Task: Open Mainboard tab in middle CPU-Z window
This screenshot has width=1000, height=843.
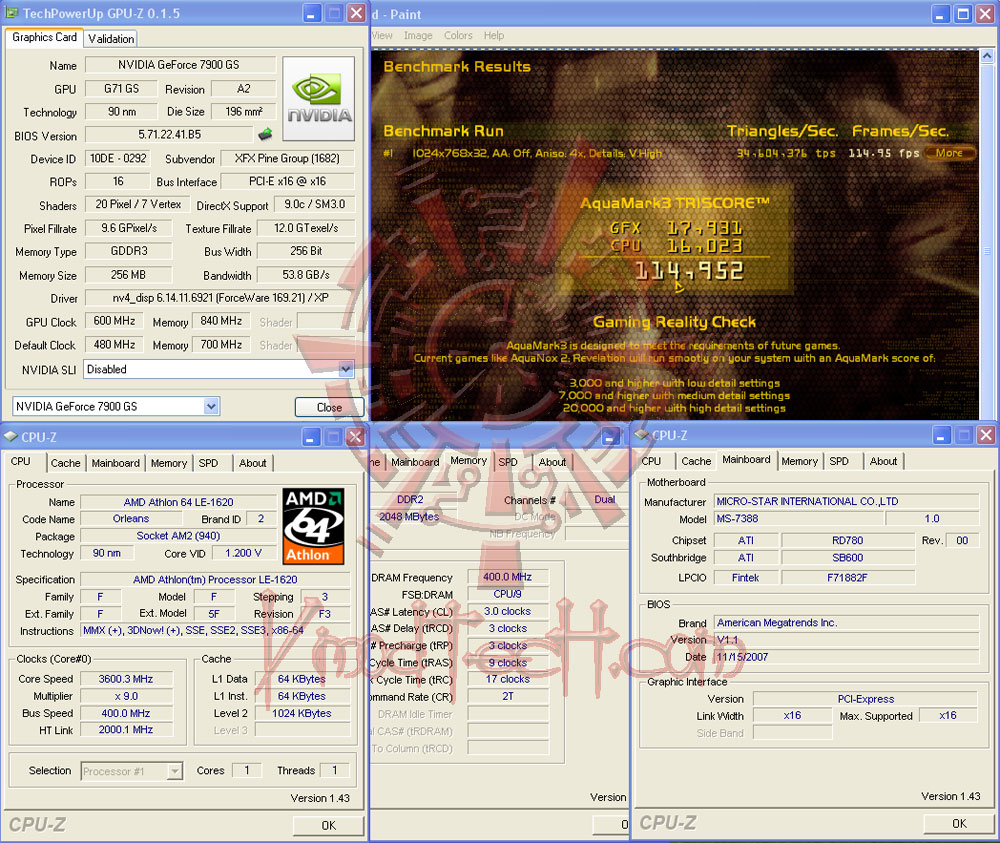Action: pyautogui.click(x=415, y=462)
